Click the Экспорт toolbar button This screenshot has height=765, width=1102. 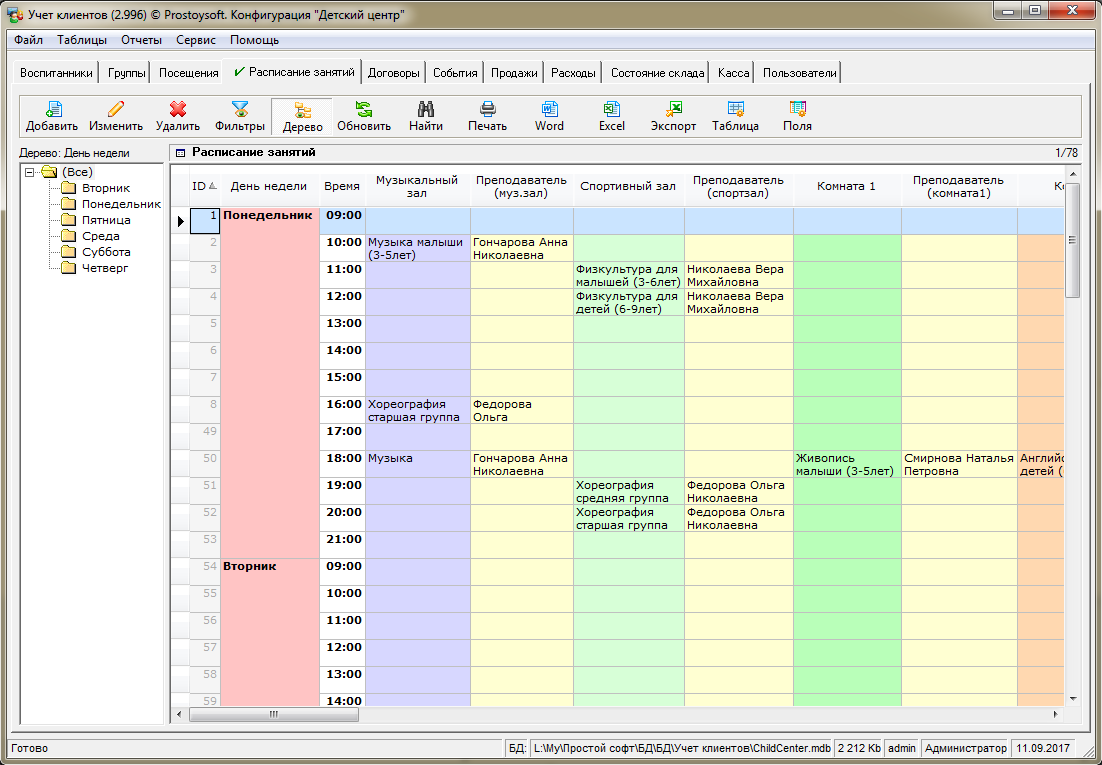pyautogui.click(x=673, y=117)
